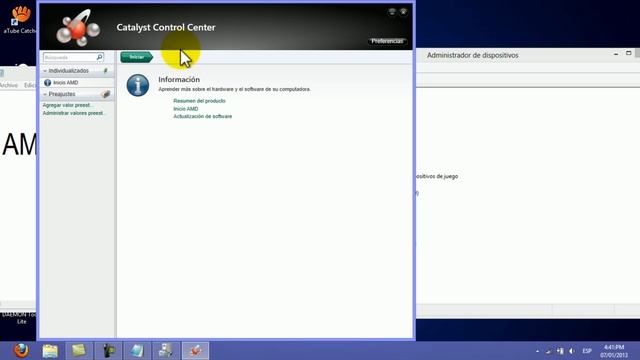Image resolution: width=640 pixels, height=360 pixels.
Task: Open the Inicio AMD link under Información
Action: (186, 109)
